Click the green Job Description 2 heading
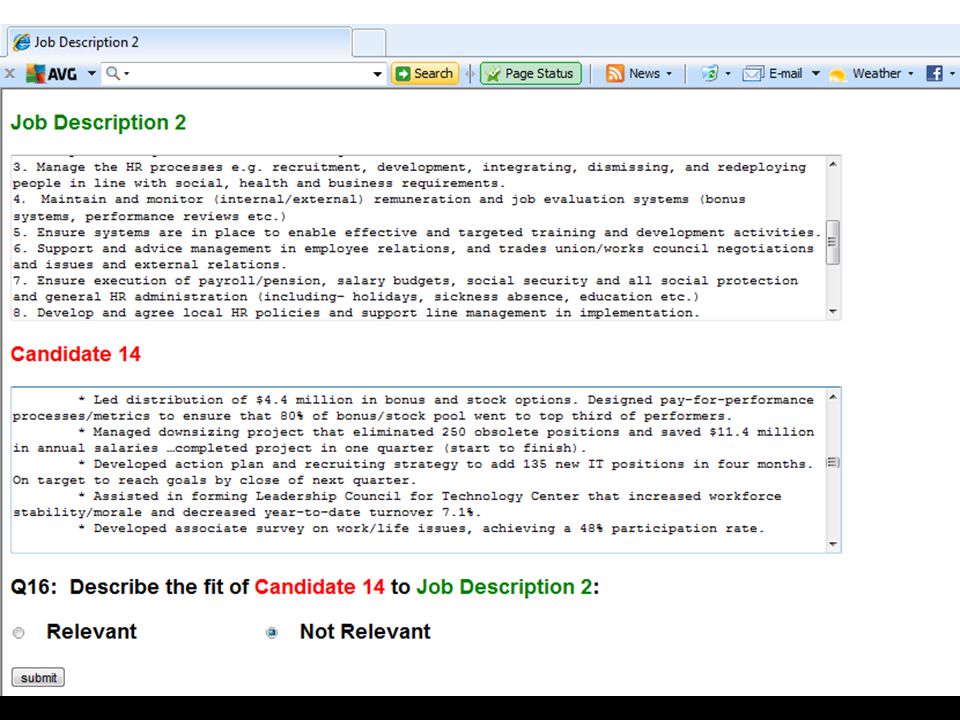The width and height of the screenshot is (960, 720). pos(98,122)
